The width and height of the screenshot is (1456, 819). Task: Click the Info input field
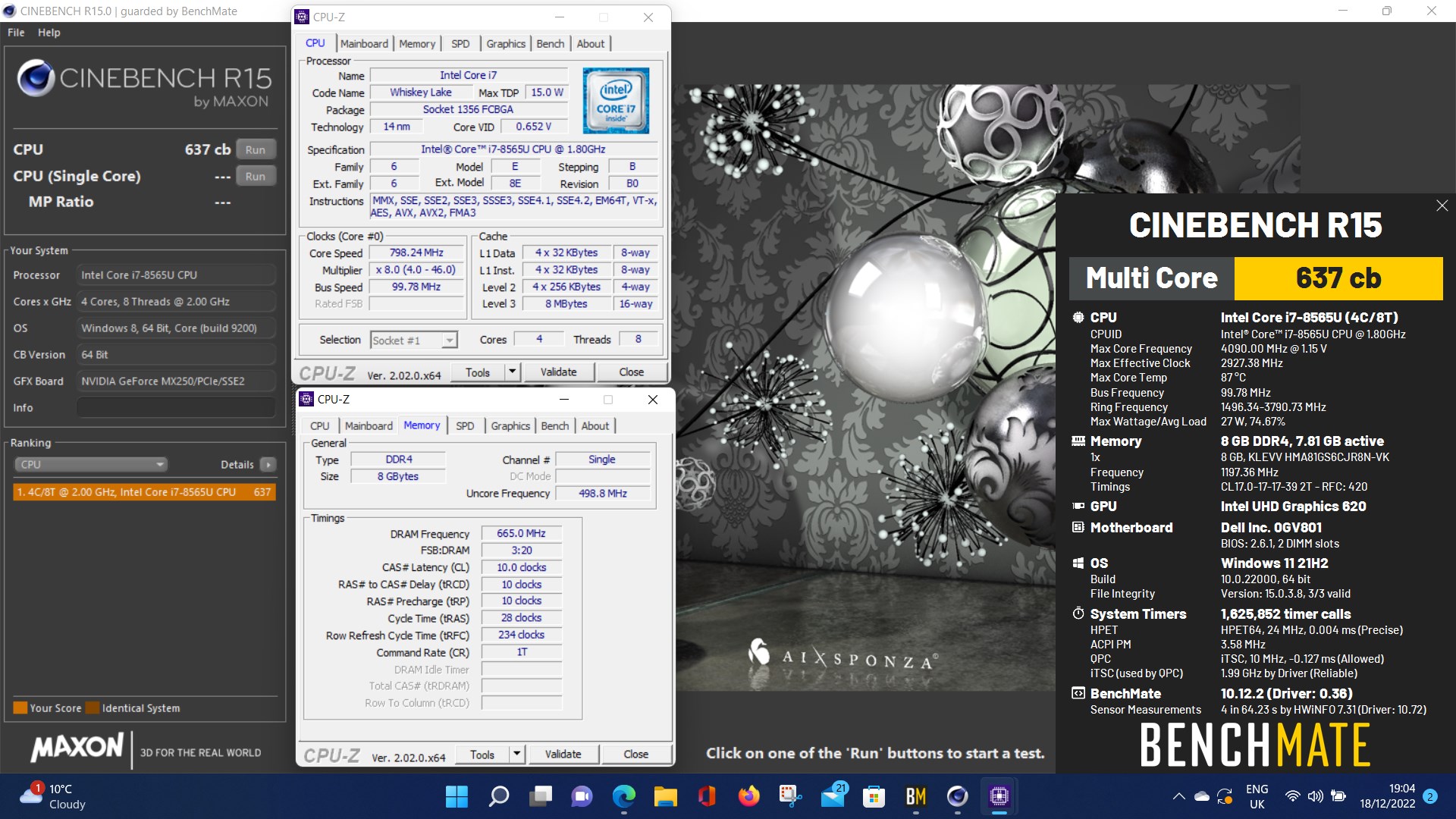point(176,407)
